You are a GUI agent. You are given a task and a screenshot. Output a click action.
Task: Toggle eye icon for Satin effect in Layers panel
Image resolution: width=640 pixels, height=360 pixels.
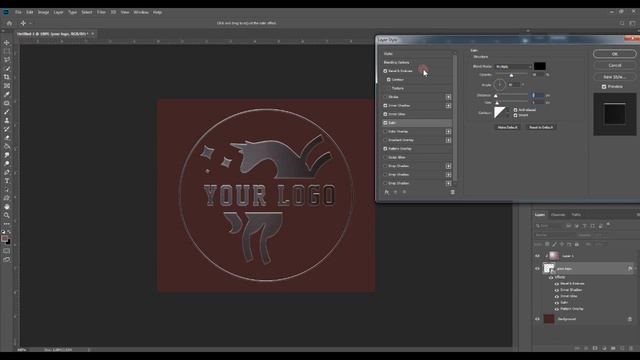[557, 303]
